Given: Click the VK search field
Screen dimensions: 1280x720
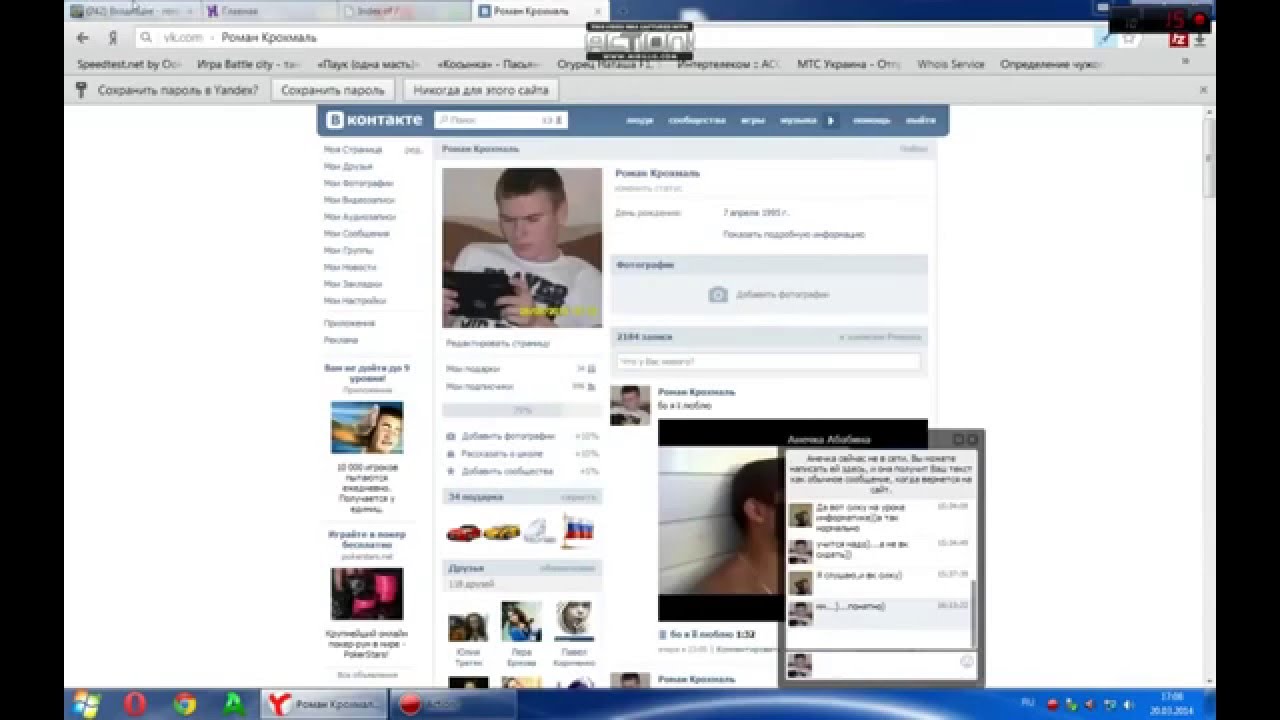Looking at the screenshot, I should tap(501, 120).
